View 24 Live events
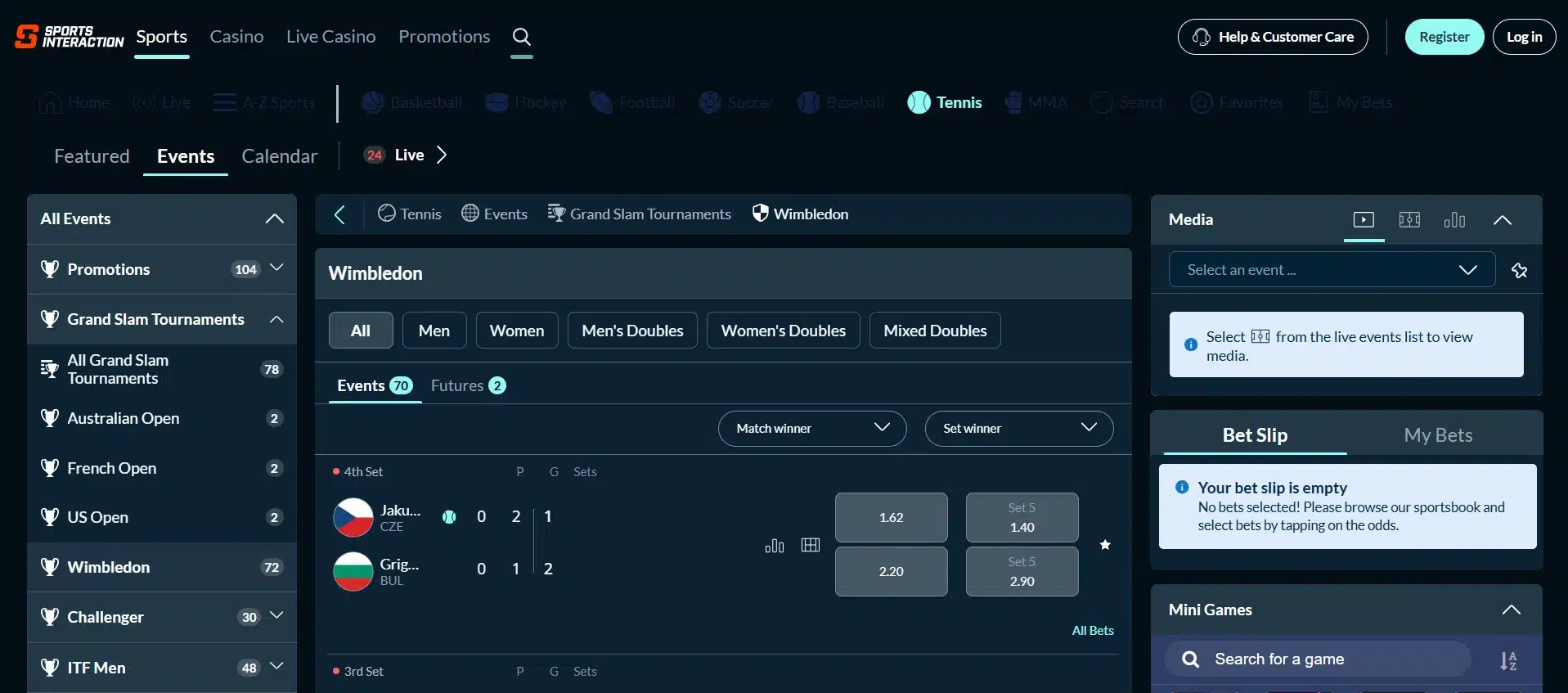This screenshot has width=1568, height=693. (x=406, y=155)
